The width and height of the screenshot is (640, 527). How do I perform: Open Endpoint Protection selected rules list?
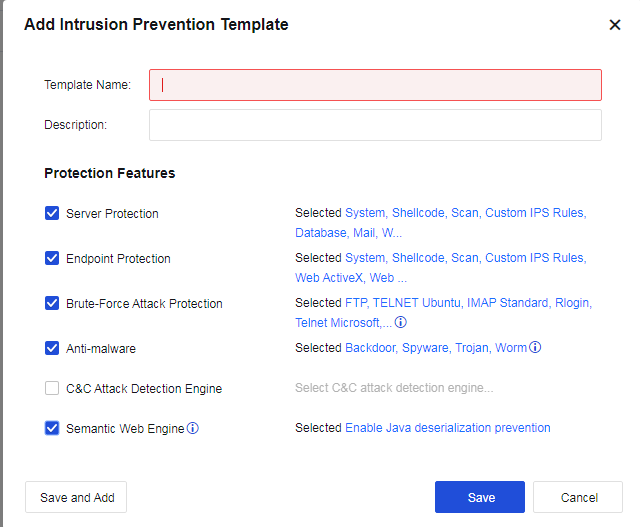point(465,258)
